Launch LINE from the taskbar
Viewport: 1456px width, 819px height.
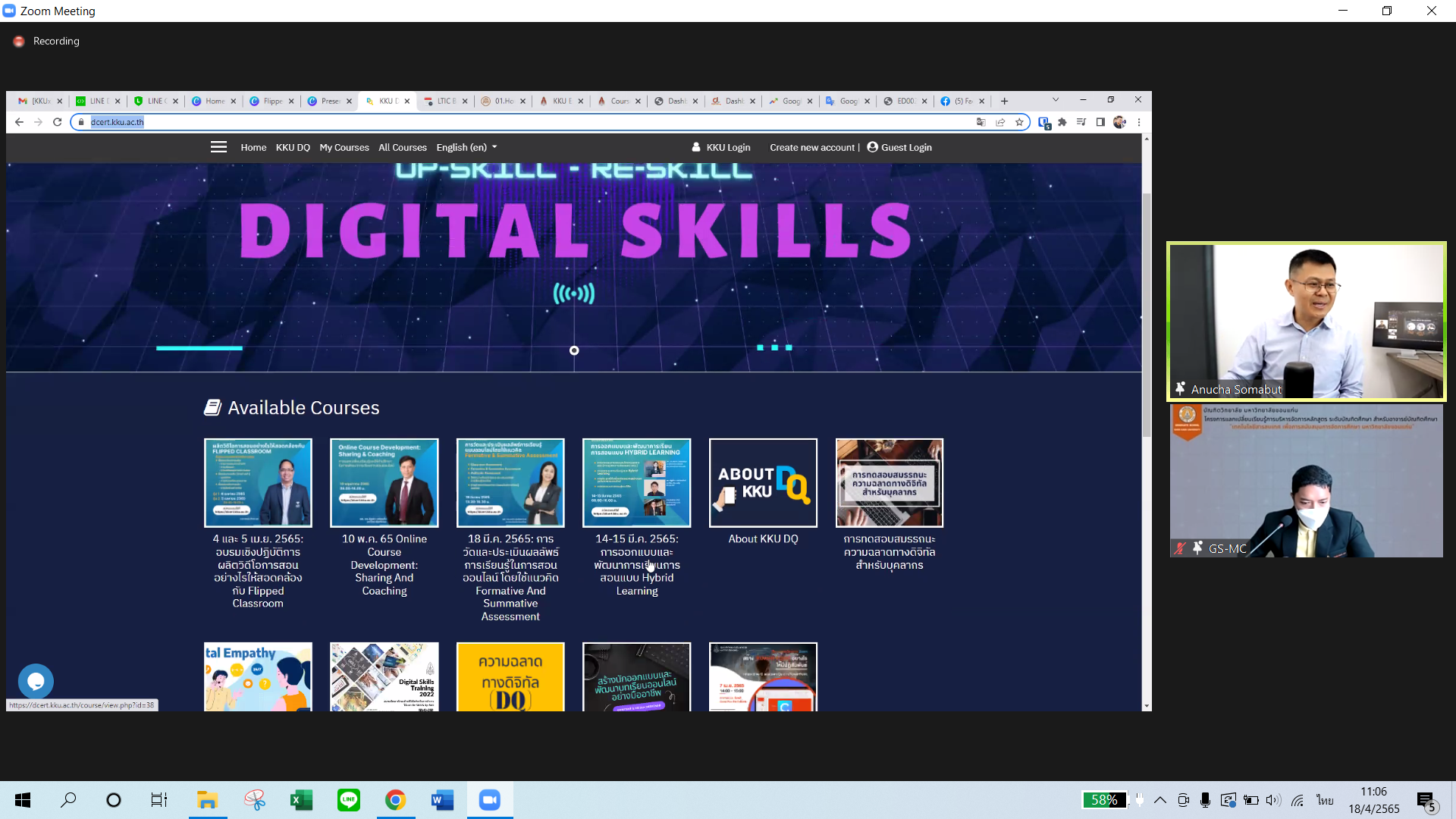(349, 800)
